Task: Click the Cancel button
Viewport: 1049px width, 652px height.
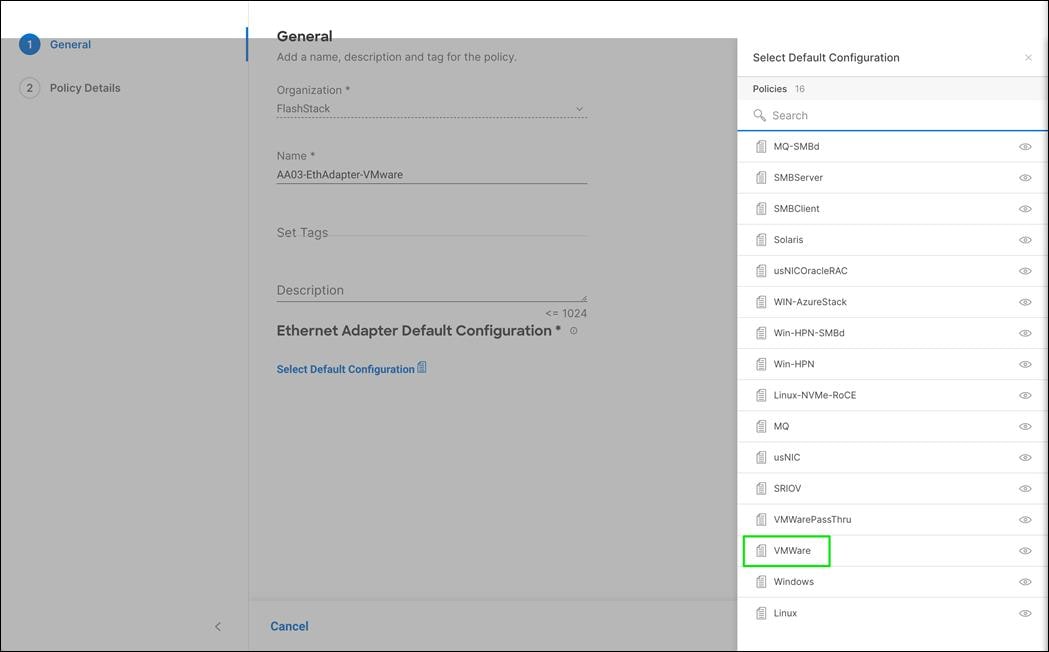Action: point(289,625)
